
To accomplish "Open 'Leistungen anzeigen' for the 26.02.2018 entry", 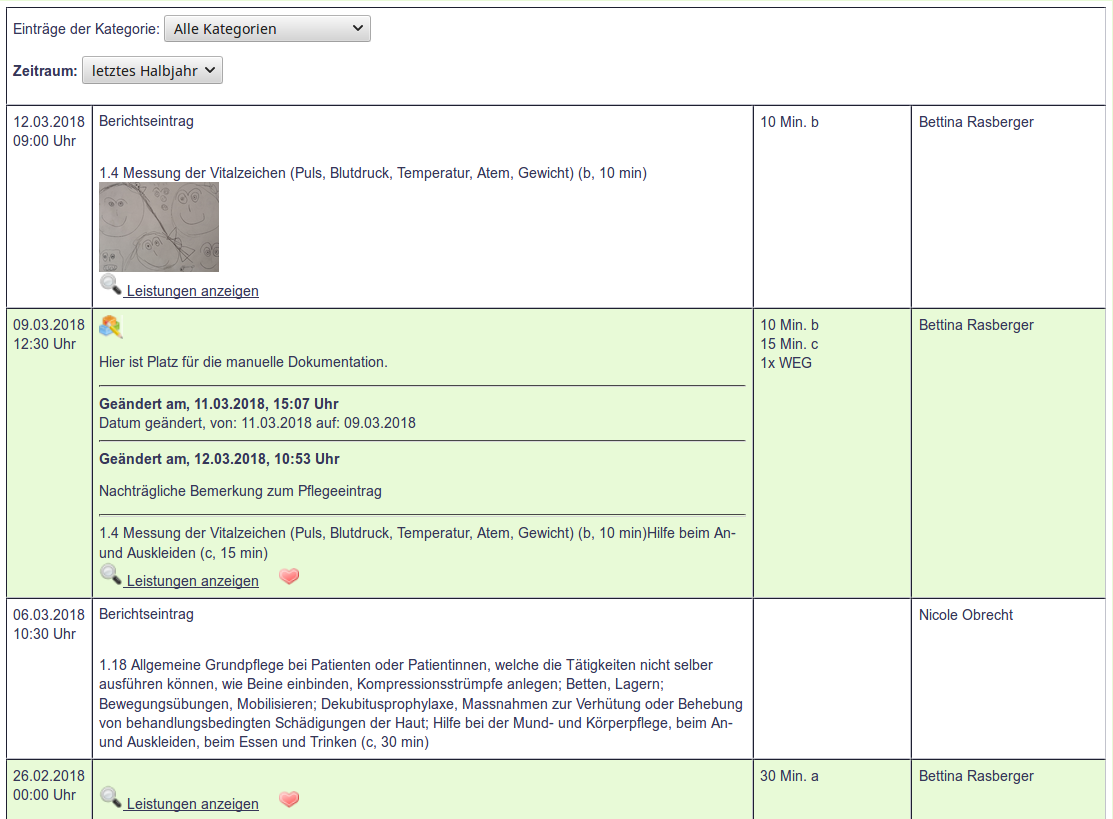I will tap(192, 804).
